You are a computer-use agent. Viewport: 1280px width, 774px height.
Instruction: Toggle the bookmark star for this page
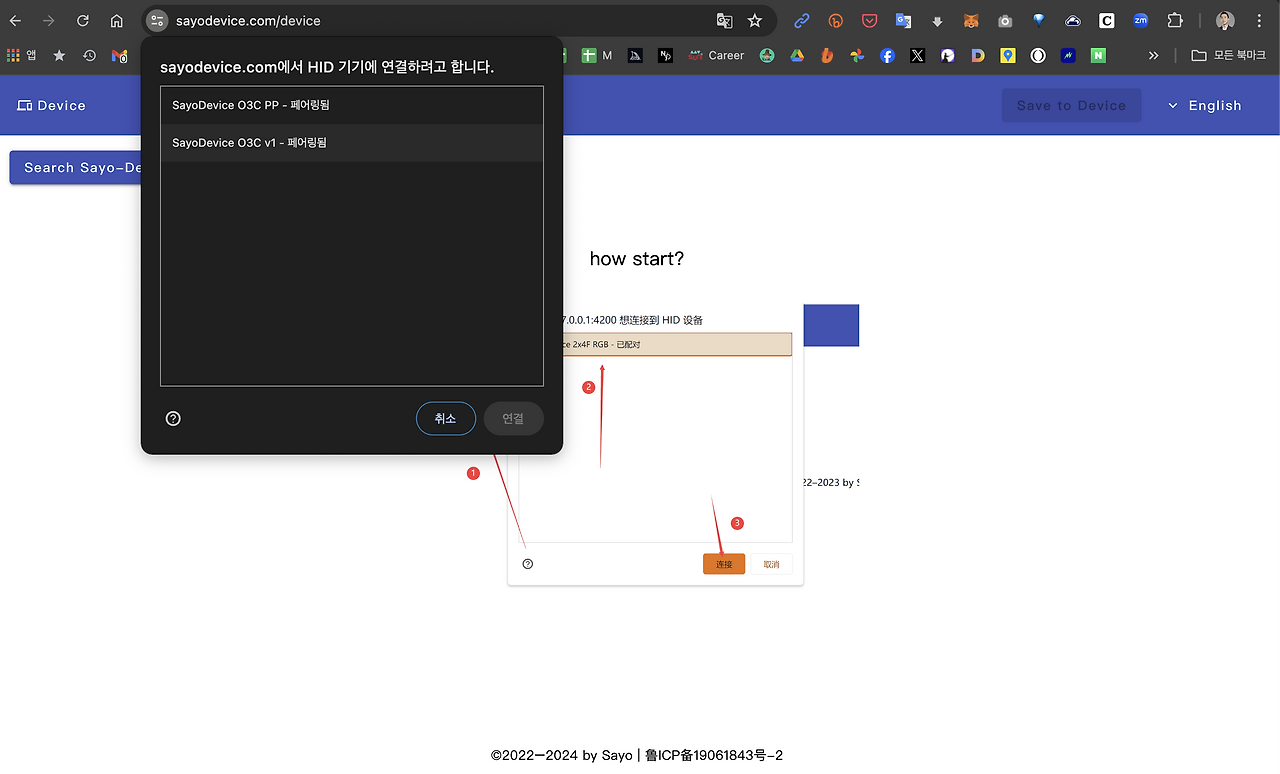(754, 20)
